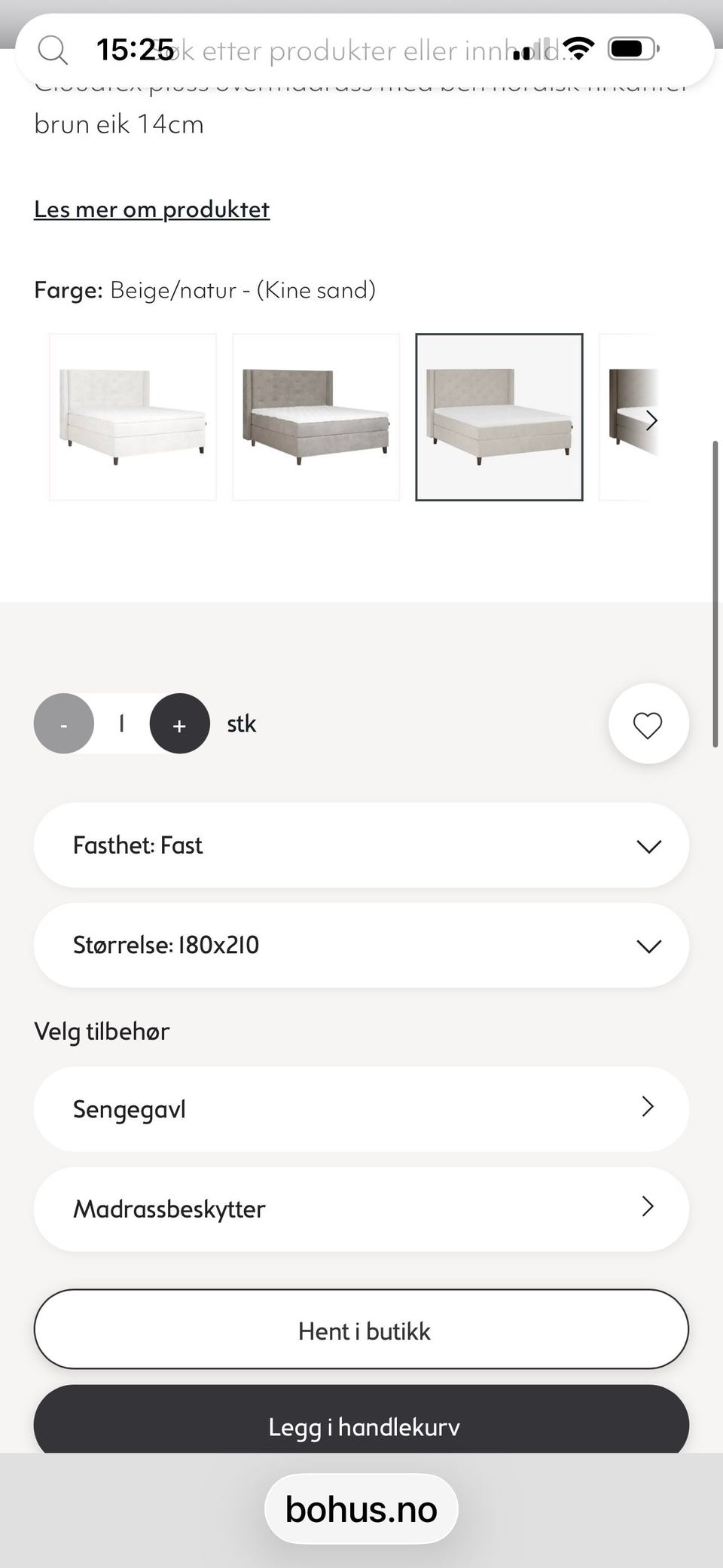723x1568 pixels.
Task: Decrease quantity with minus button
Action: point(64,724)
